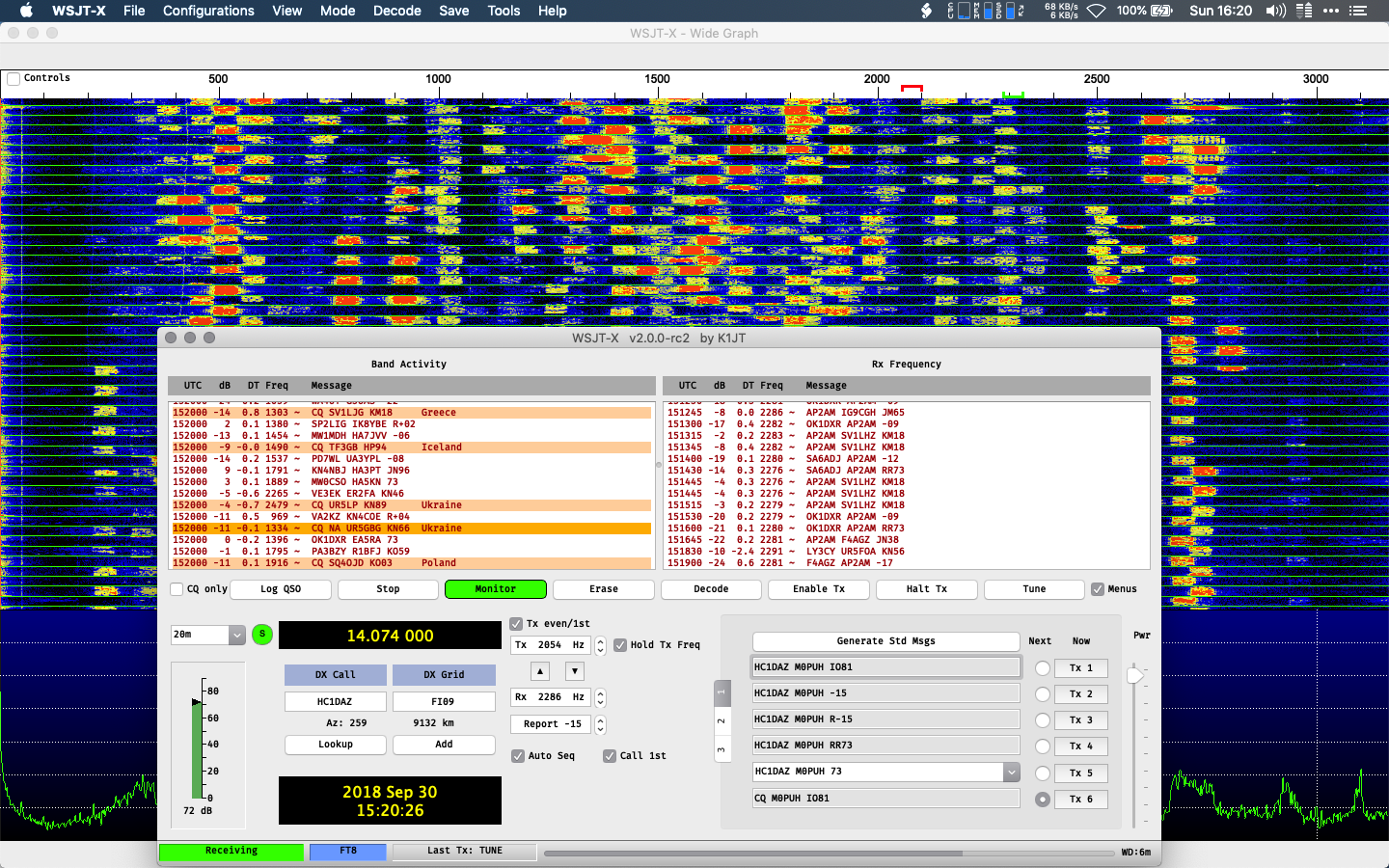Click the Pwr slider handle
This screenshot has height=868, width=1389.
(x=1134, y=675)
